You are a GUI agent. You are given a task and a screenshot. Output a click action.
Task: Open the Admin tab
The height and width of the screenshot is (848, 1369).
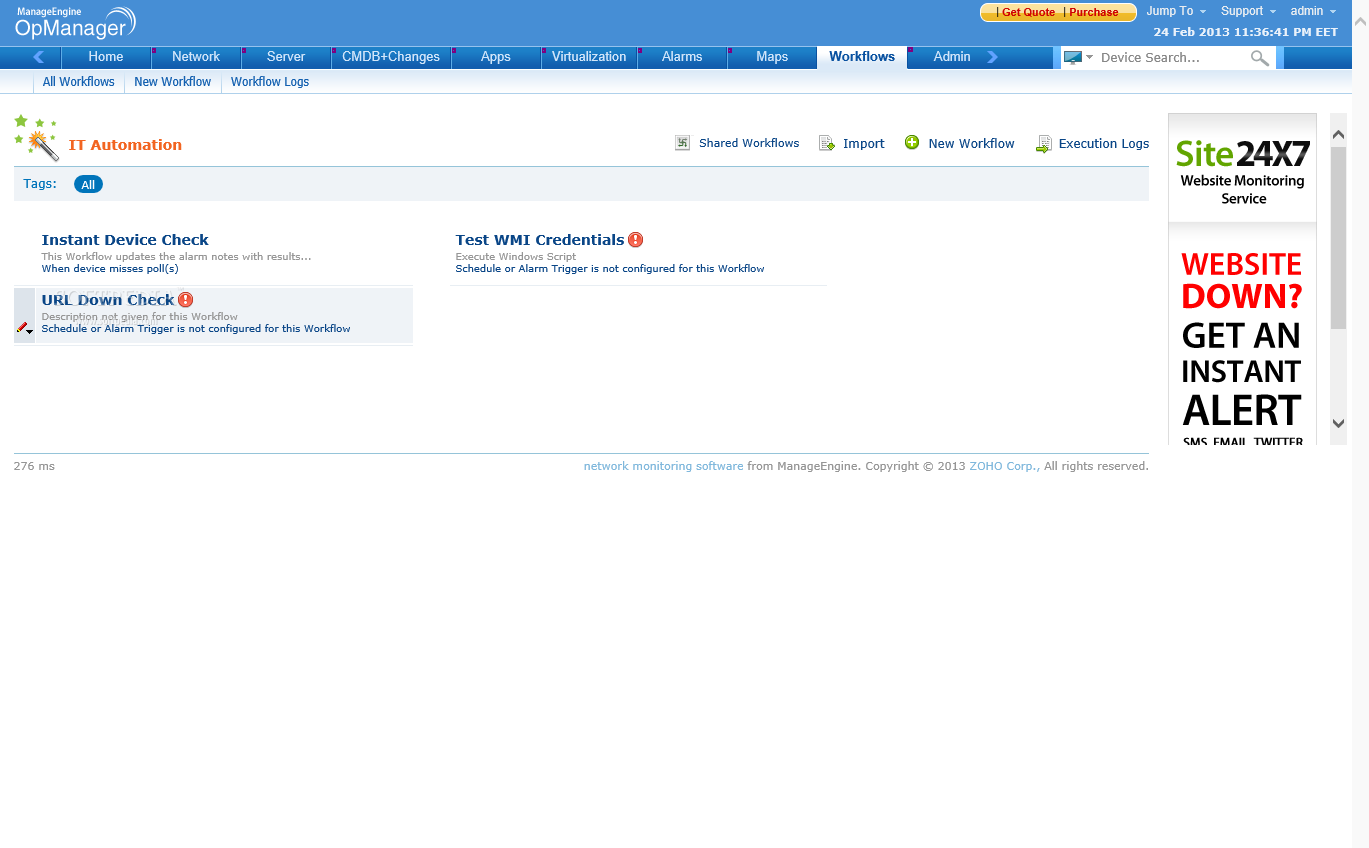click(952, 57)
